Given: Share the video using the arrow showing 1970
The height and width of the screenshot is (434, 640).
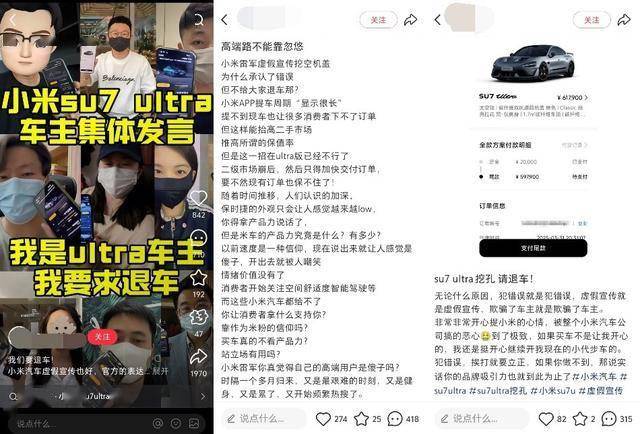Looking at the screenshot, I should point(198,356).
